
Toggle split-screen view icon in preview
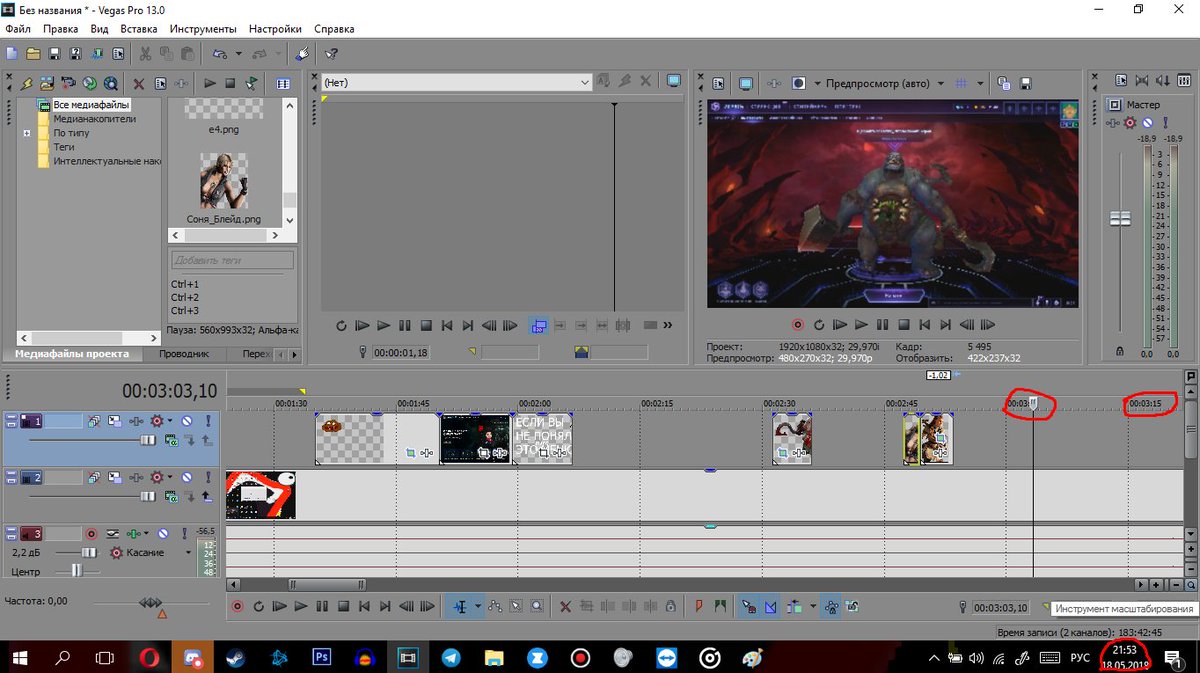coord(799,83)
